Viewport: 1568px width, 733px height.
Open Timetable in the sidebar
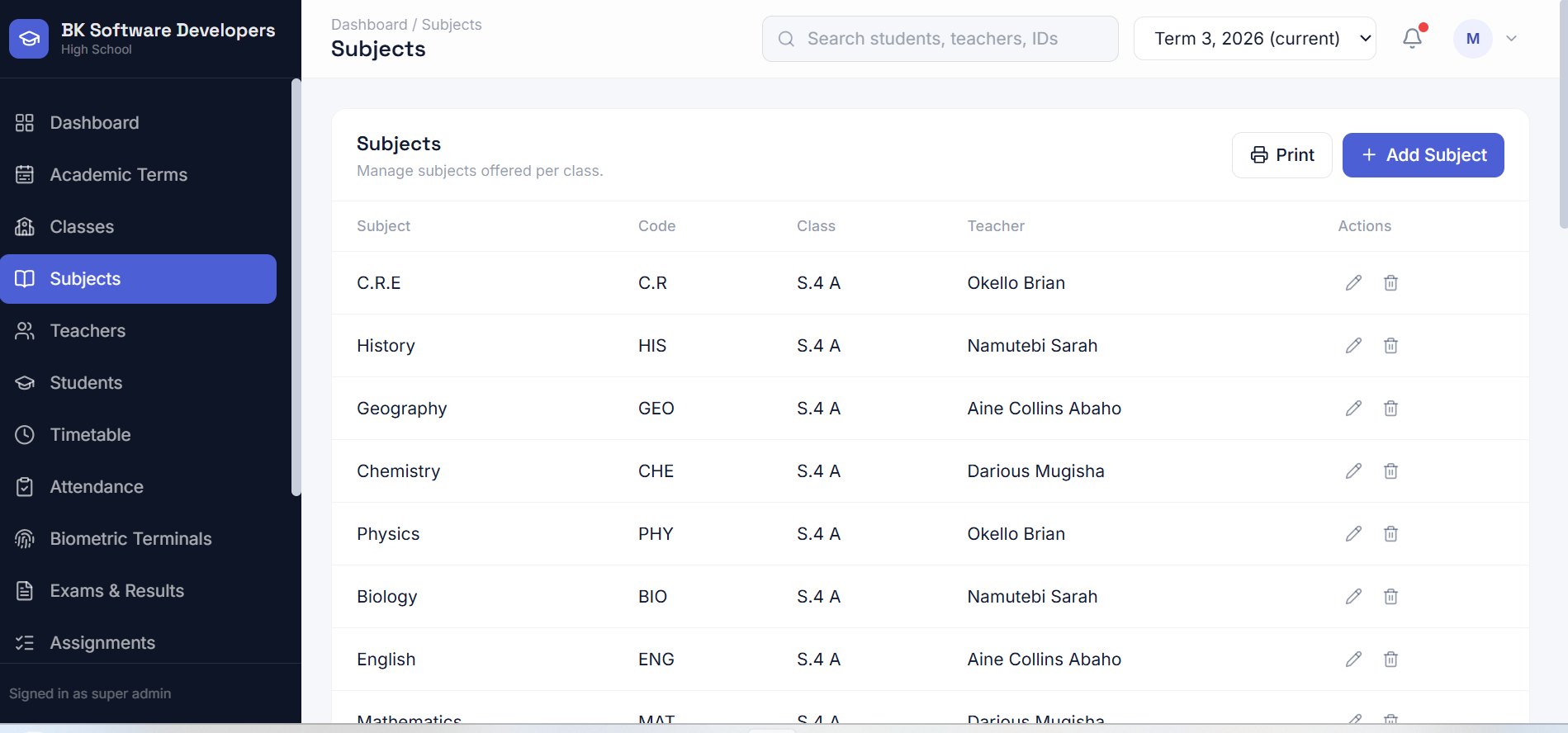pyautogui.click(x=138, y=435)
